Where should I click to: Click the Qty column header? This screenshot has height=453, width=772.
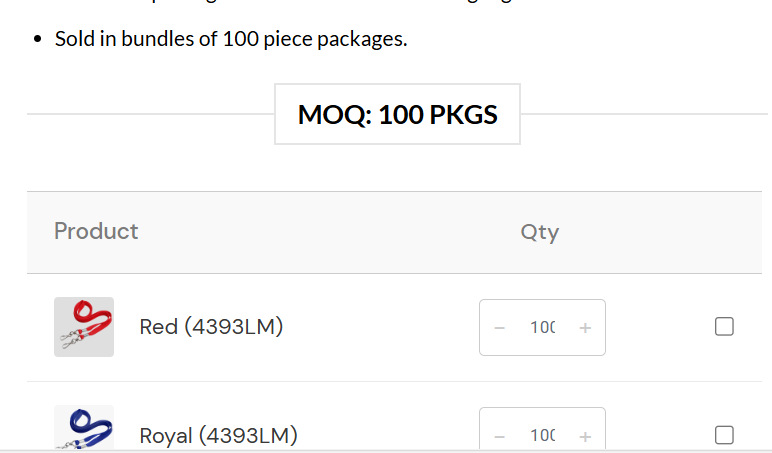[539, 232]
